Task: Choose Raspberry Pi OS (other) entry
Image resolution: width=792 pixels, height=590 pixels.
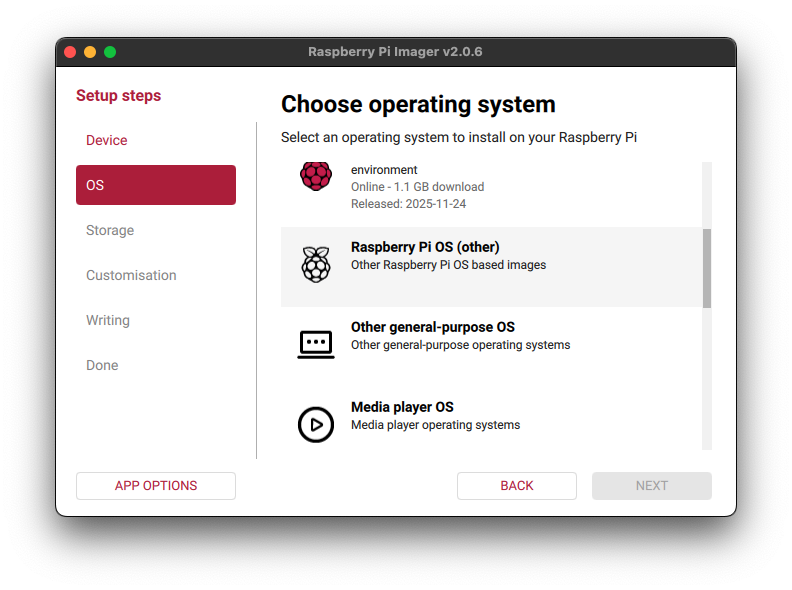Action: 491,267
